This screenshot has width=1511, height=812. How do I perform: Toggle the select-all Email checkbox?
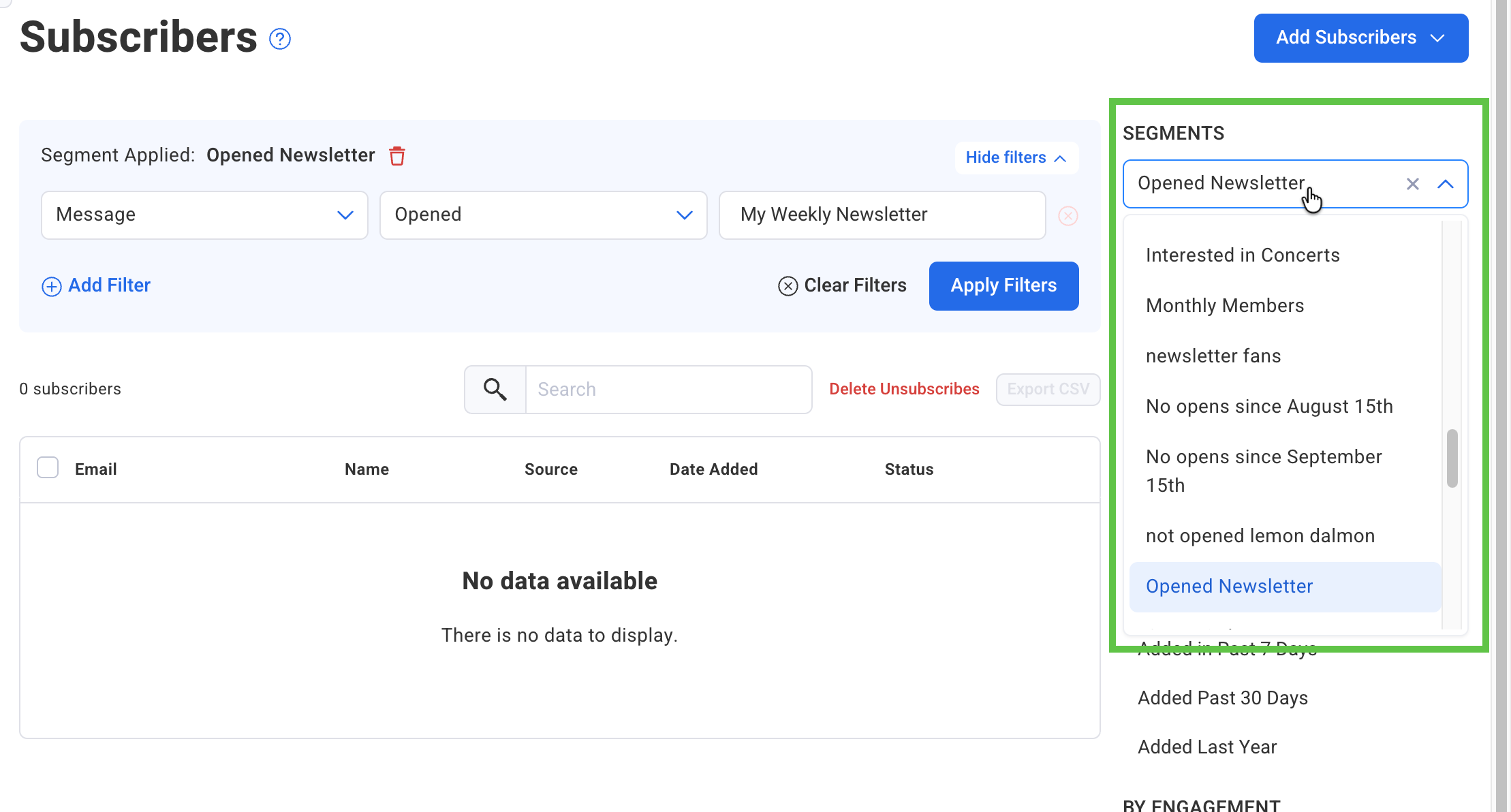point(48,468)
